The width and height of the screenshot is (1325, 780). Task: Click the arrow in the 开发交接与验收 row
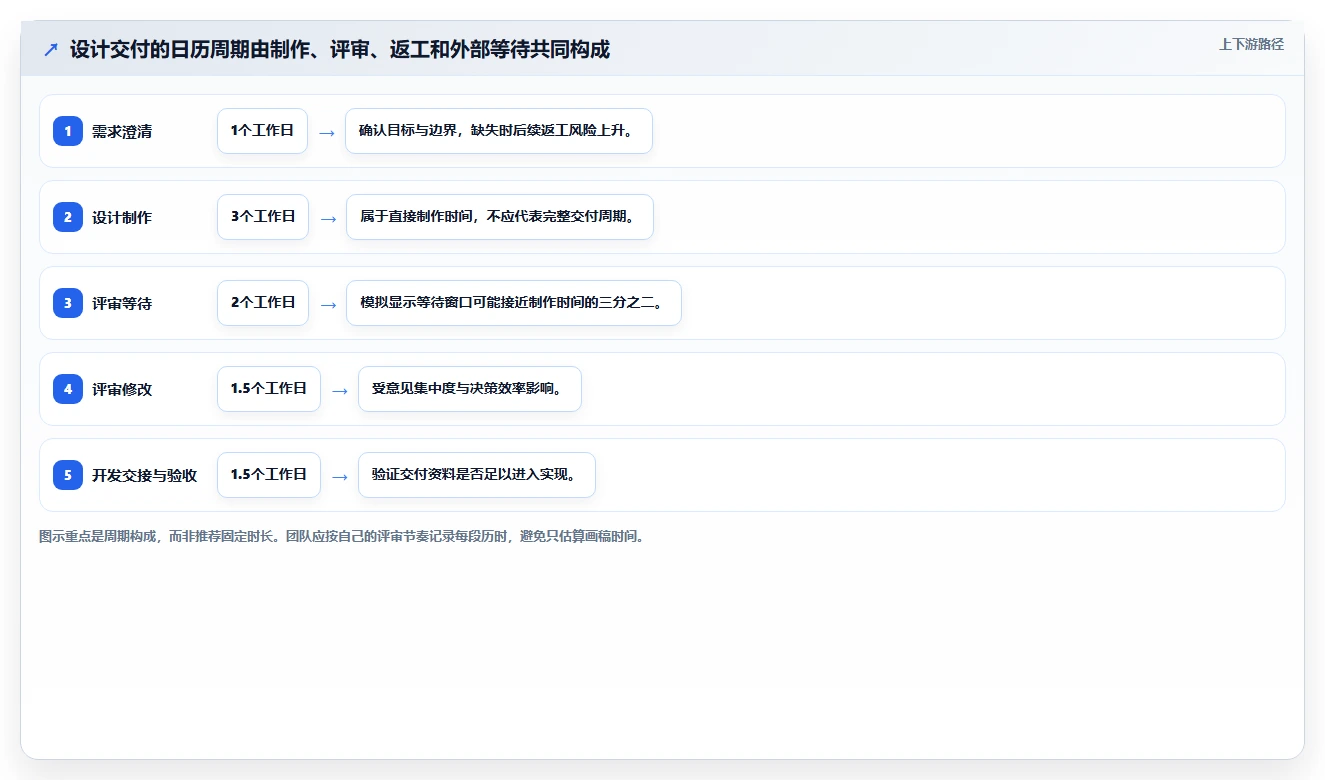click(340, 476)
